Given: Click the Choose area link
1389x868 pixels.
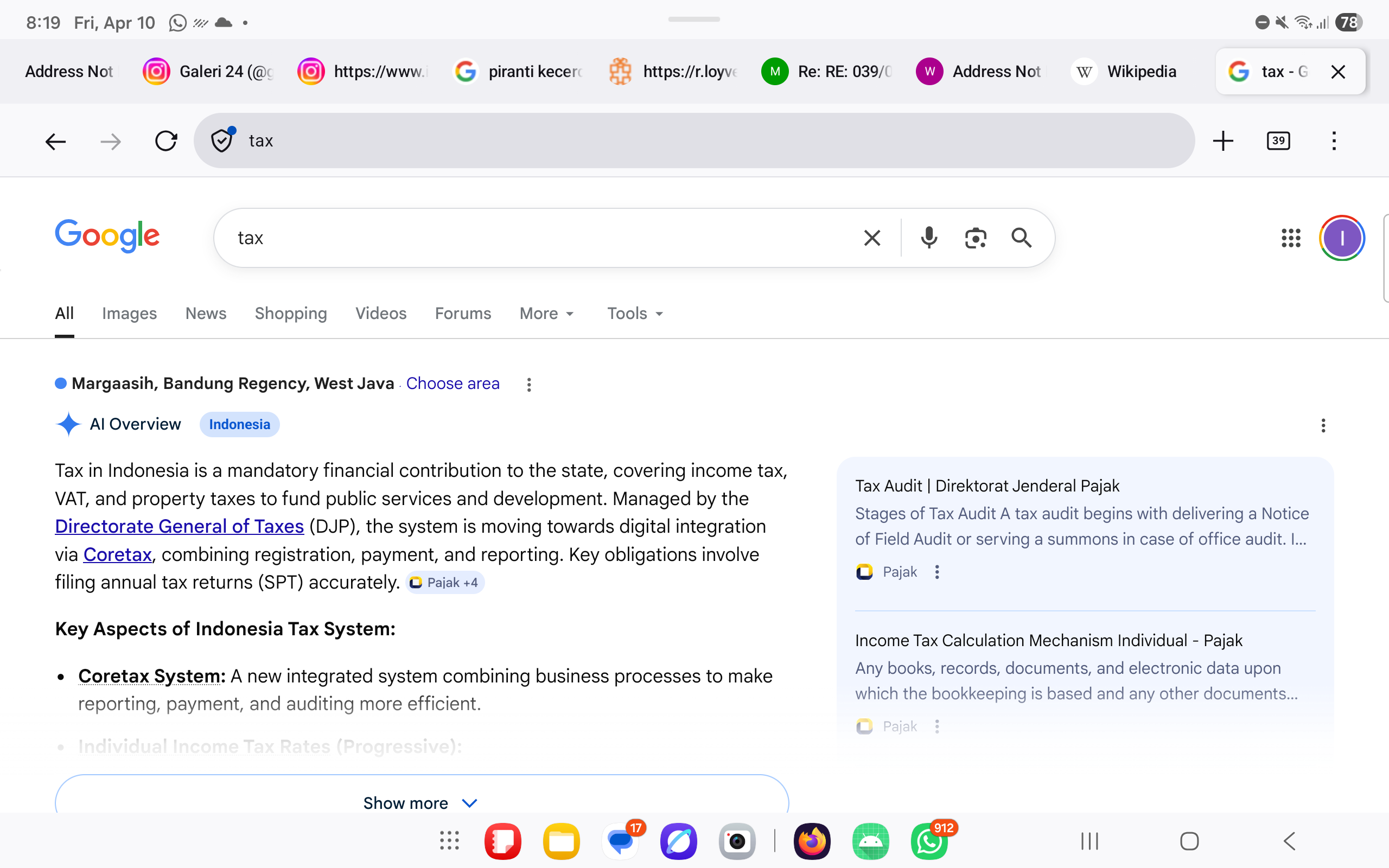Looking at the screenshot, I should [x=453, y=384].
